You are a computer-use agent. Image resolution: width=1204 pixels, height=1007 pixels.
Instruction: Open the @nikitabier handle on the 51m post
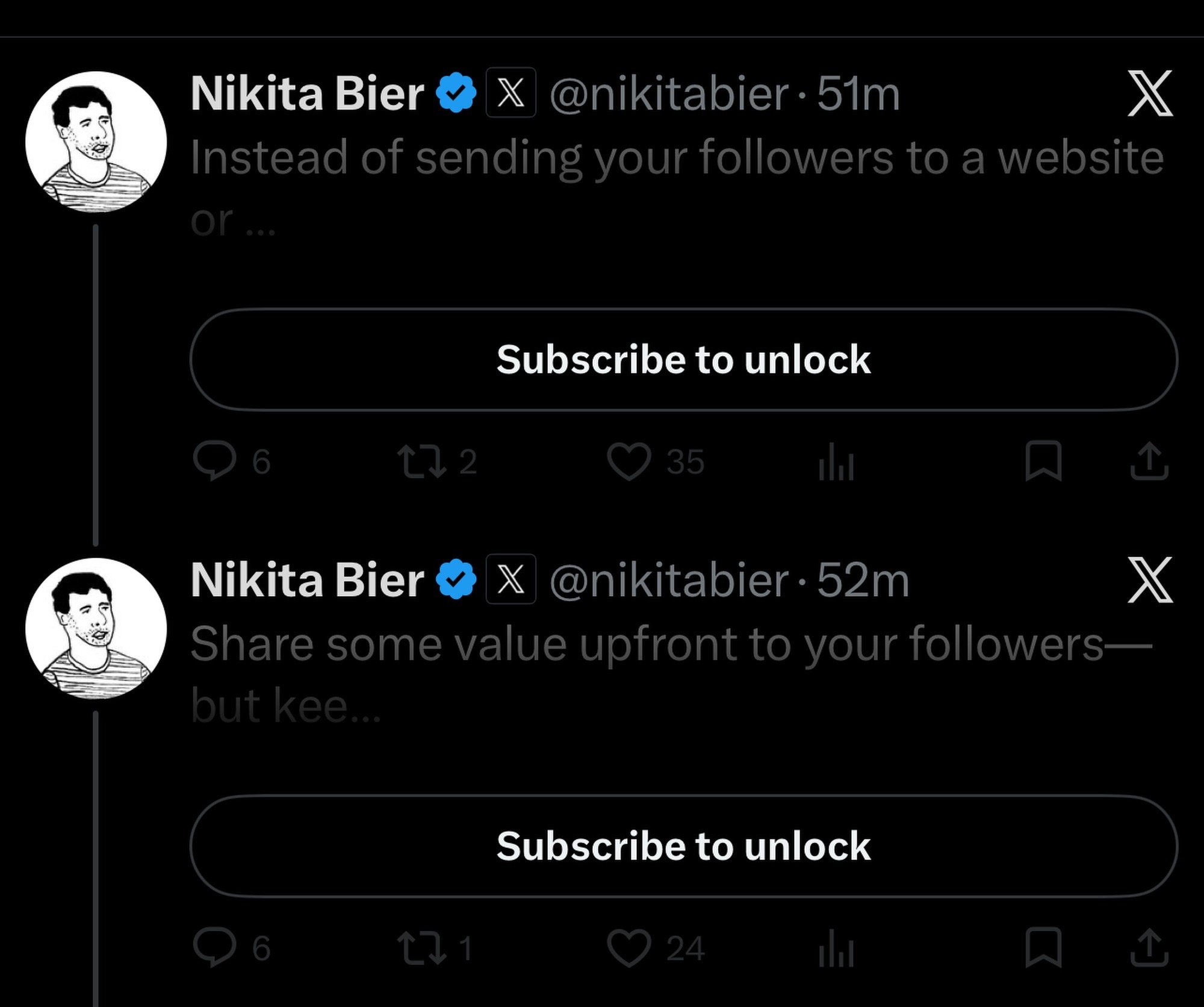pos(668,95)
